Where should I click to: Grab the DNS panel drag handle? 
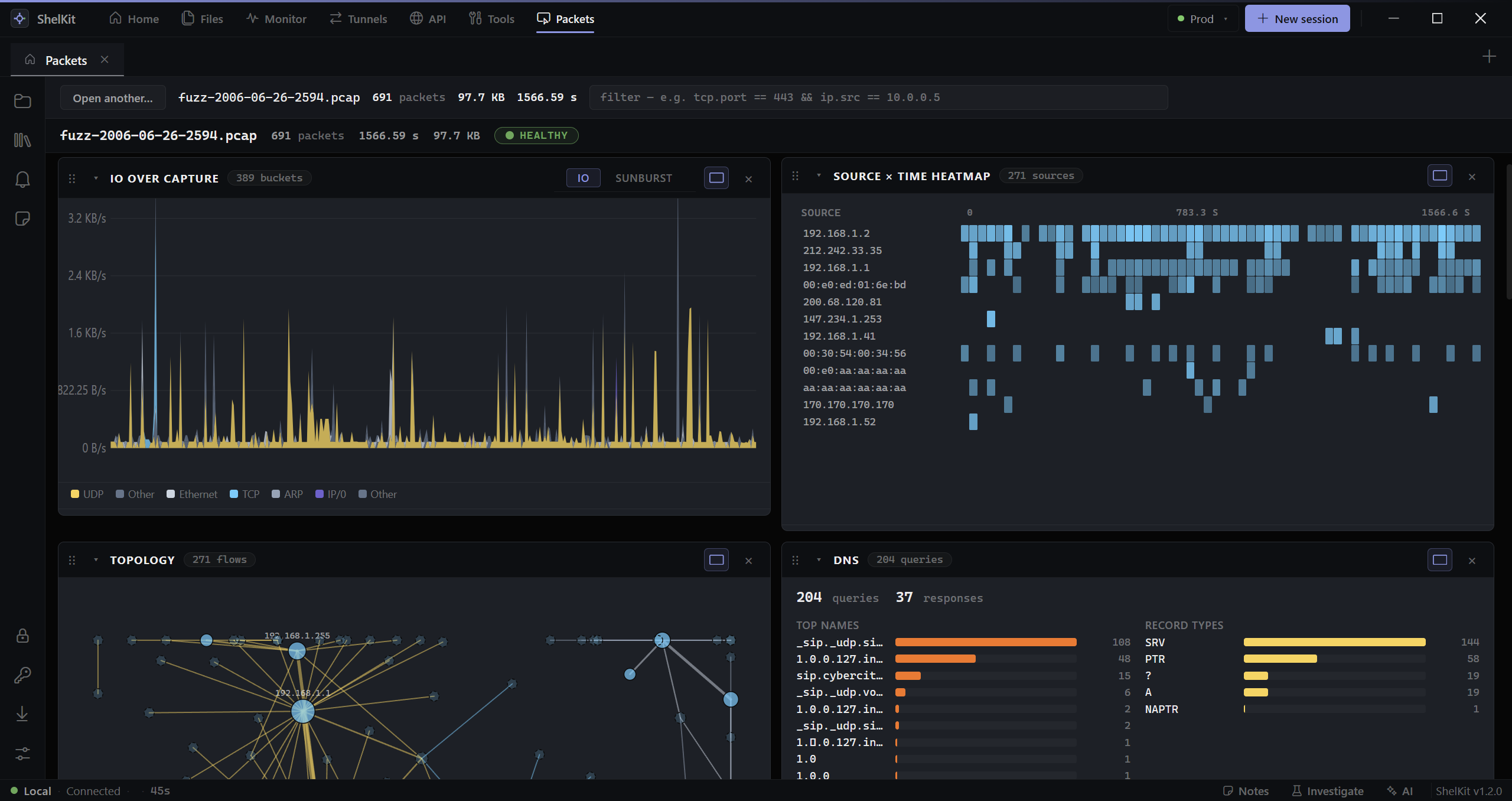click(x=796, y=560)
